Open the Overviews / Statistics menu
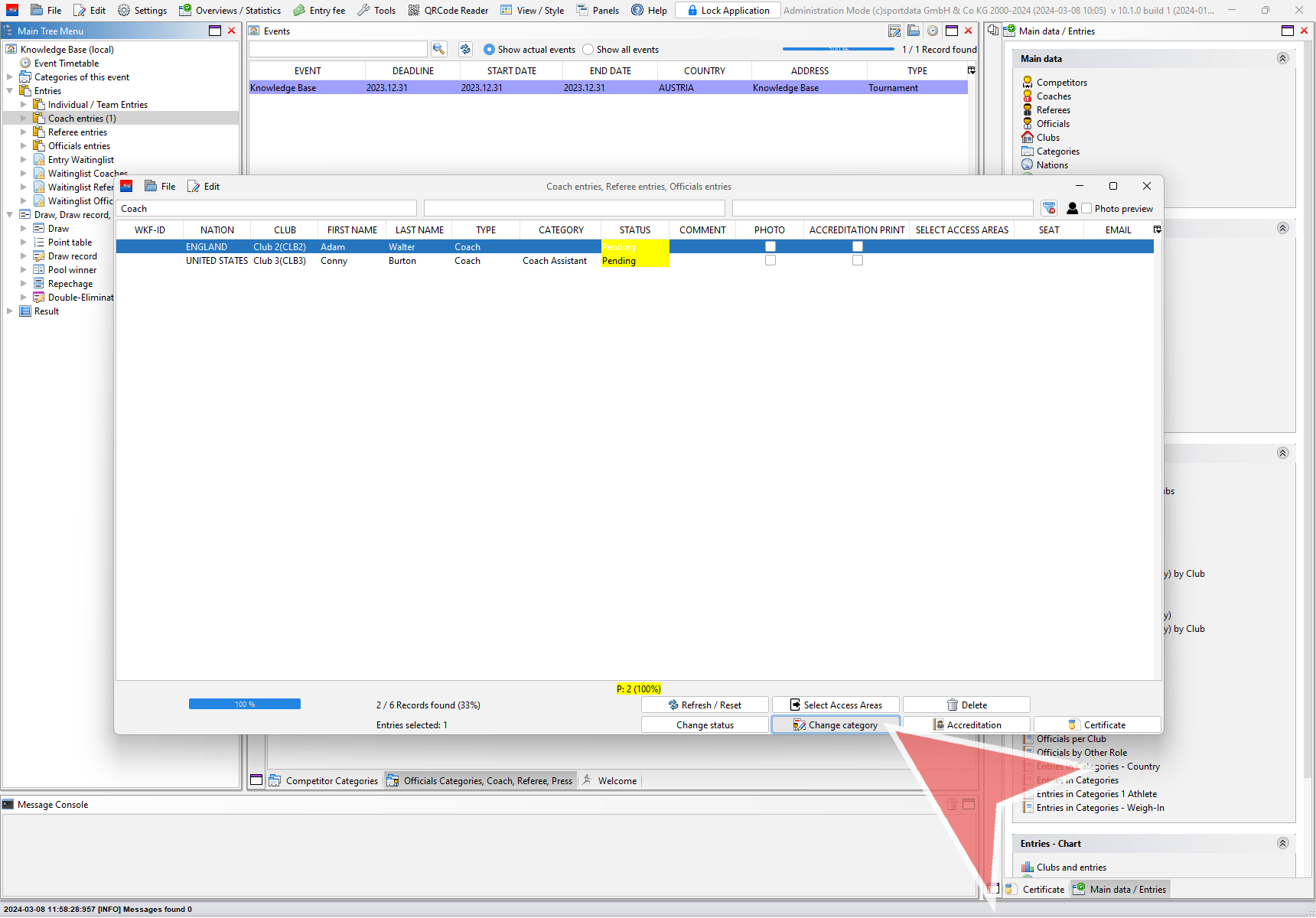This screenshot has width=1316, height=918. pos(230,11)
